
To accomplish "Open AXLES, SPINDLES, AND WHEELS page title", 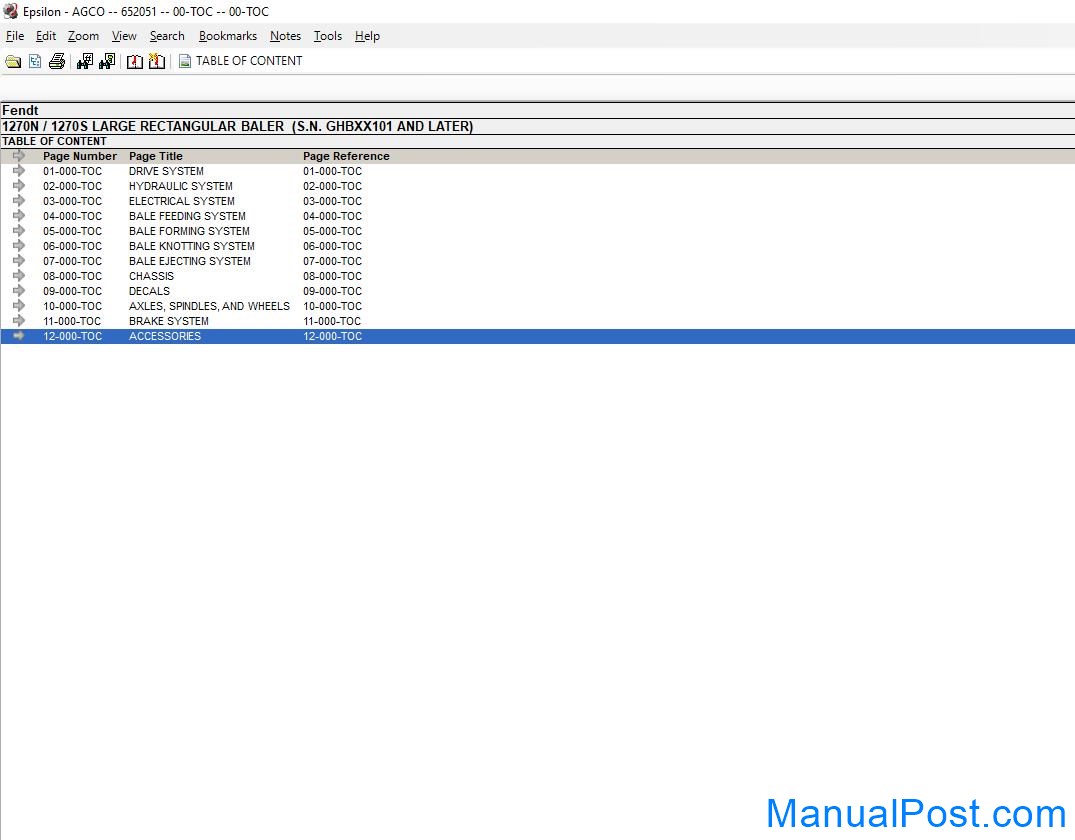I will (x=209, y=307).
